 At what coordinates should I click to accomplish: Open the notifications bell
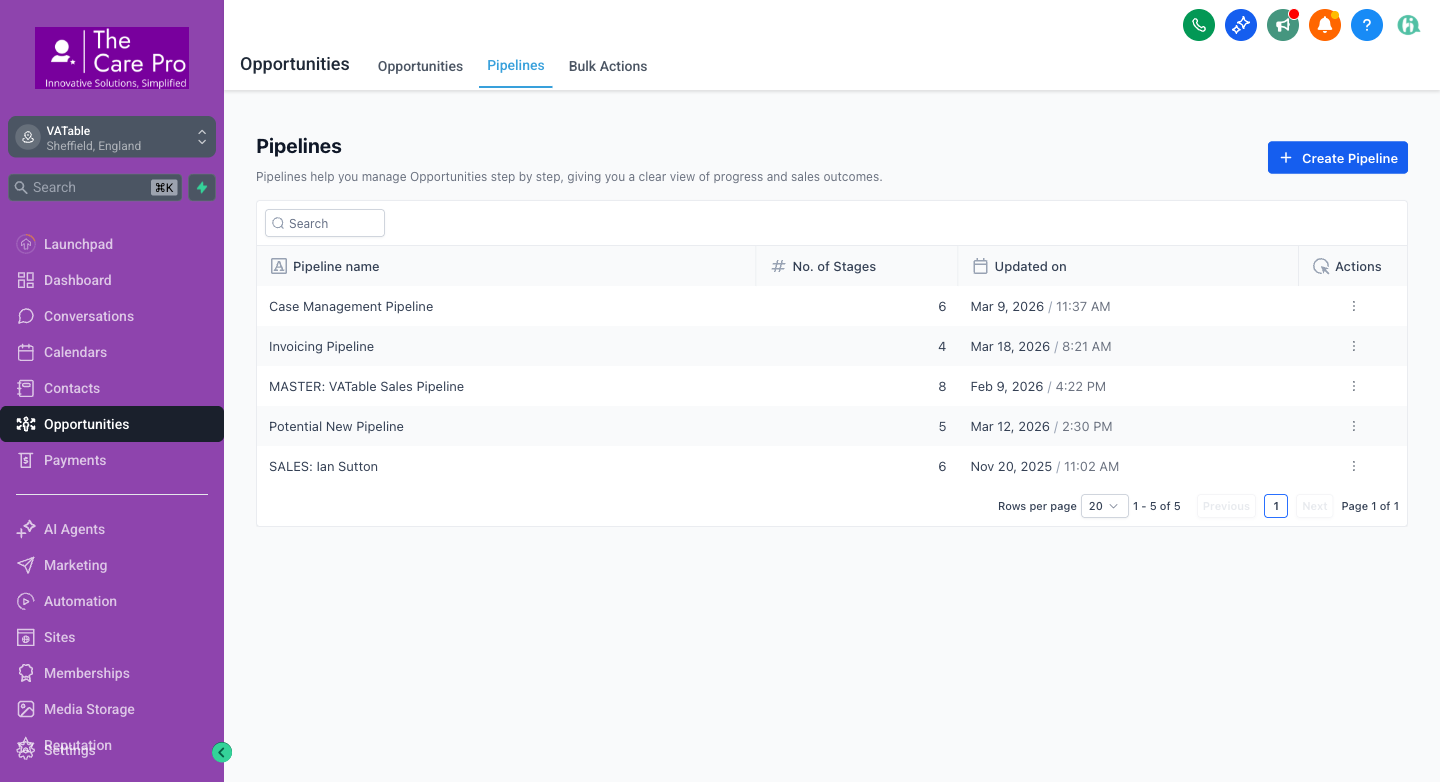pyautogui.click(x=1325, y=25)
